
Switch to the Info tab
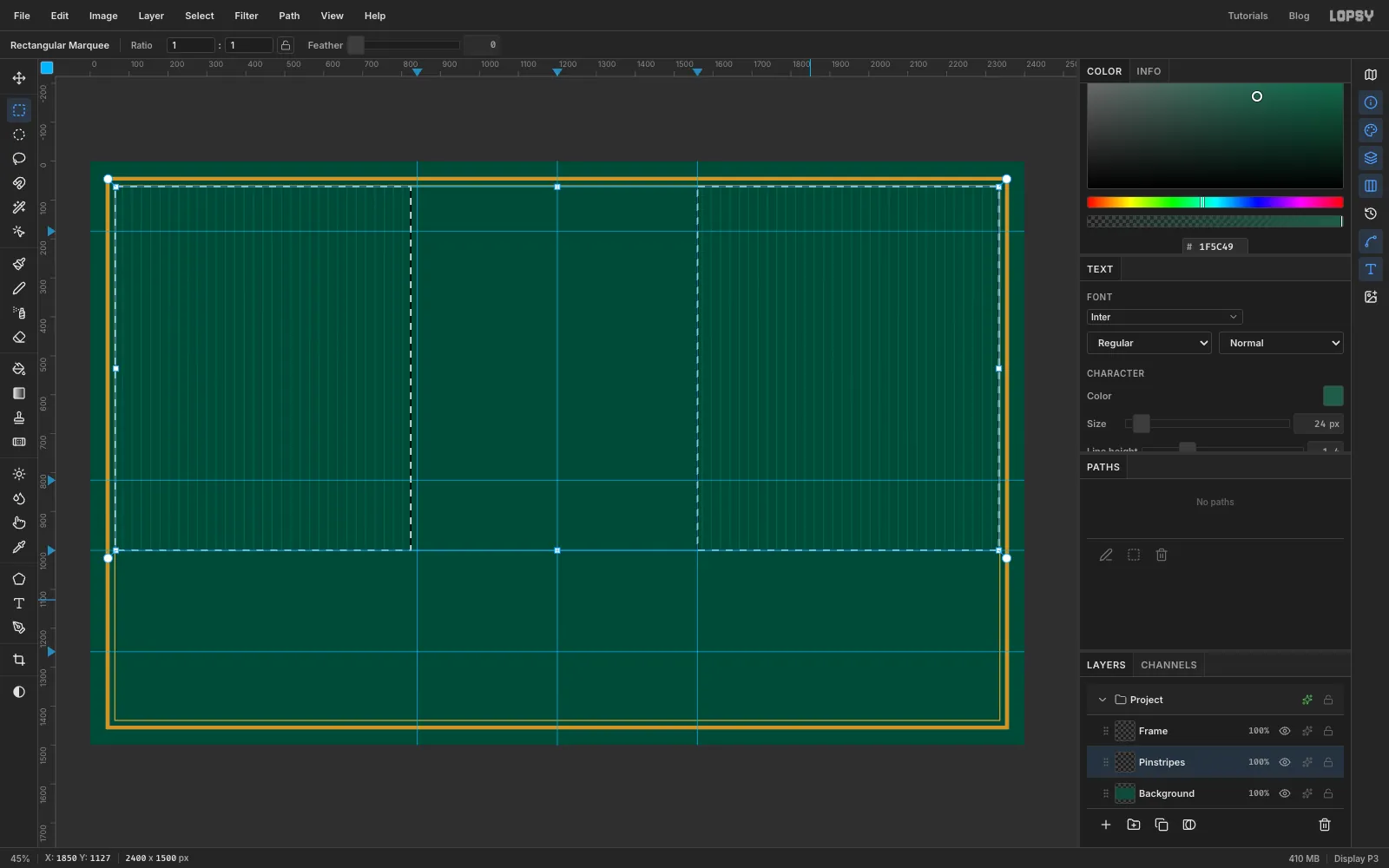1149,71
